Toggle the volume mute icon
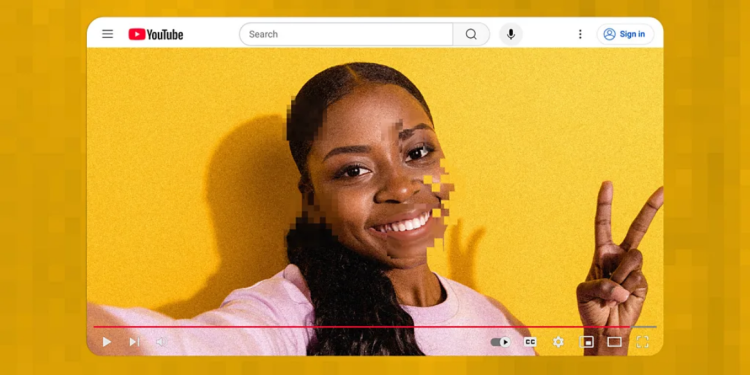The width and height of the screenshot is (750, 375). [x=161, y=342]
